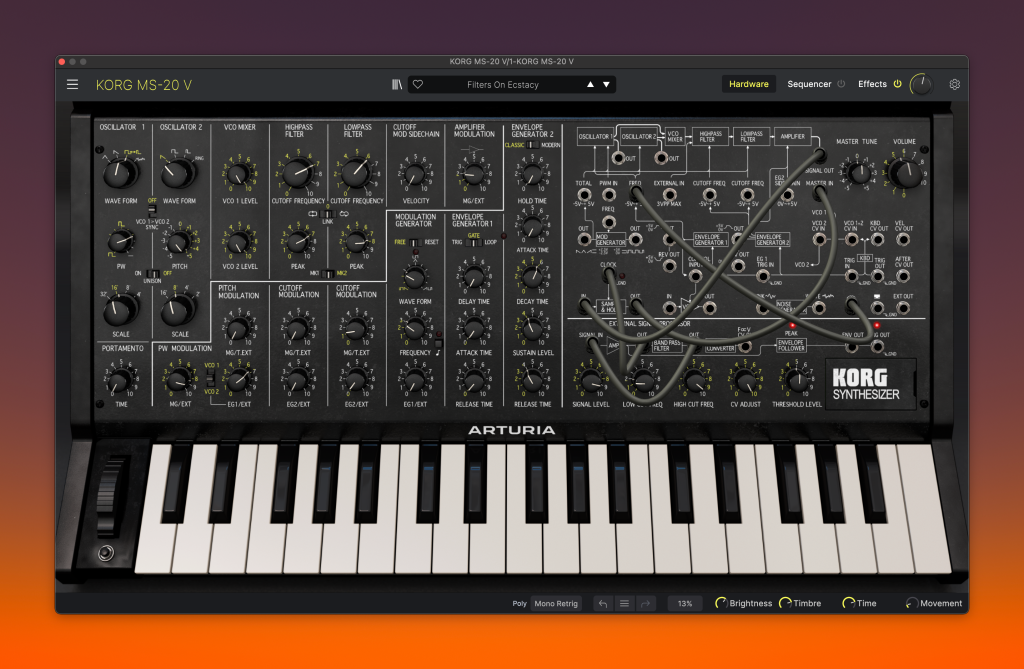Screen dimensions: 1024x669
Task: Open the preset library browser icon
Action: [x=396, y=85]
